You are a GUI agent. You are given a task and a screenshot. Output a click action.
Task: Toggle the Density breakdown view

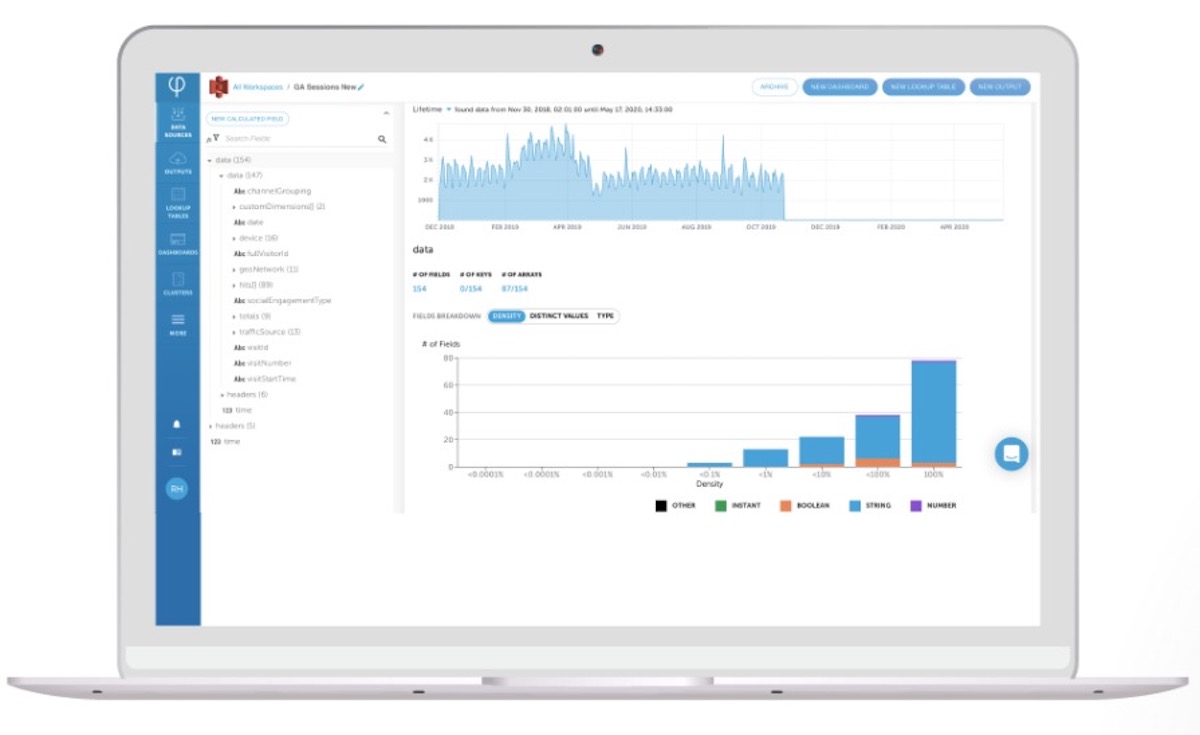click(510, 316)
